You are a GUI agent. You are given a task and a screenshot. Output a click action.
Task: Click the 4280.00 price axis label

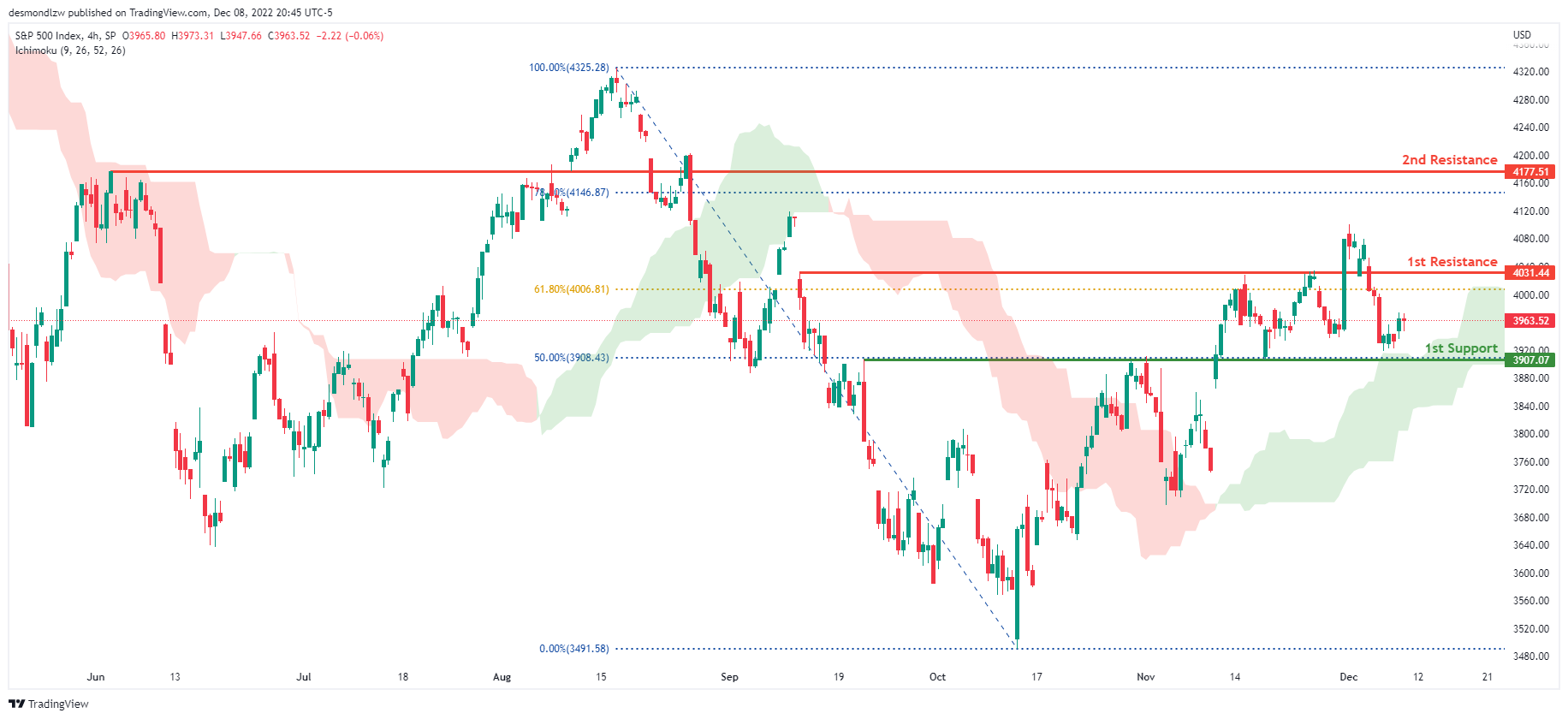1531,100
